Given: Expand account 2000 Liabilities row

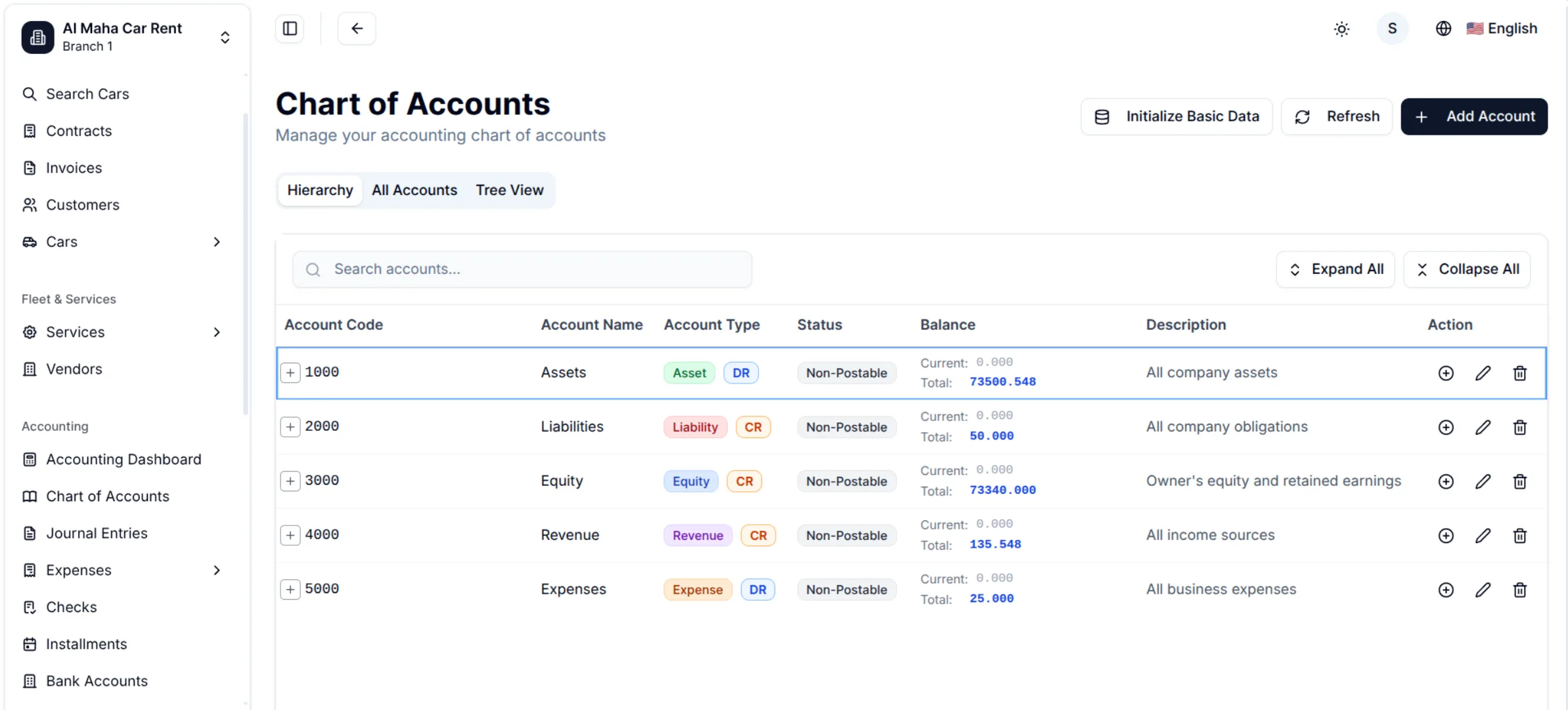Looking at the screenshot, I should pyautogui.click(x=290, y=427).
